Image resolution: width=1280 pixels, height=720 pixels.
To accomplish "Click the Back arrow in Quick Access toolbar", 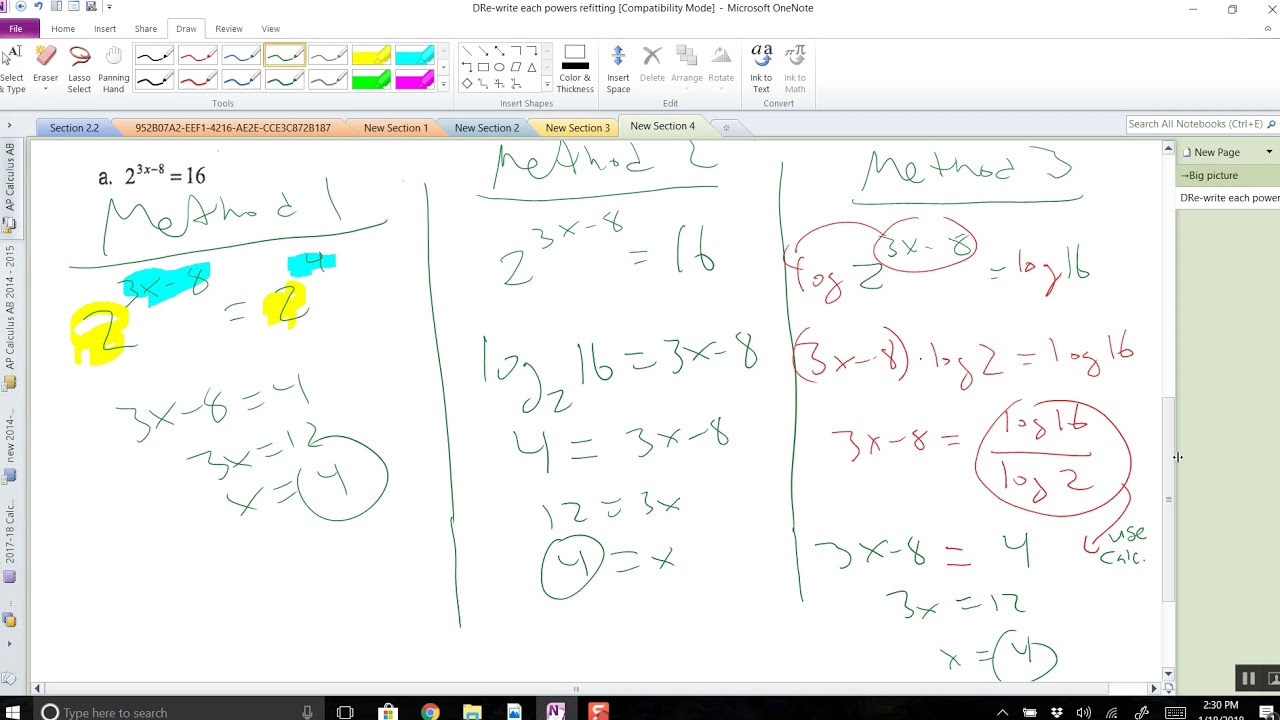I will (x=21, y=7).
